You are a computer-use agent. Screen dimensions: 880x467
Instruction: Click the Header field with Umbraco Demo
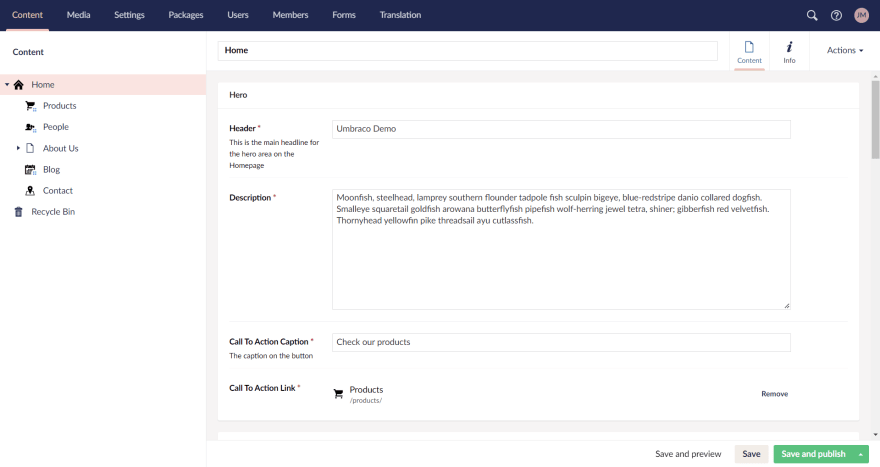click(561, 129)
